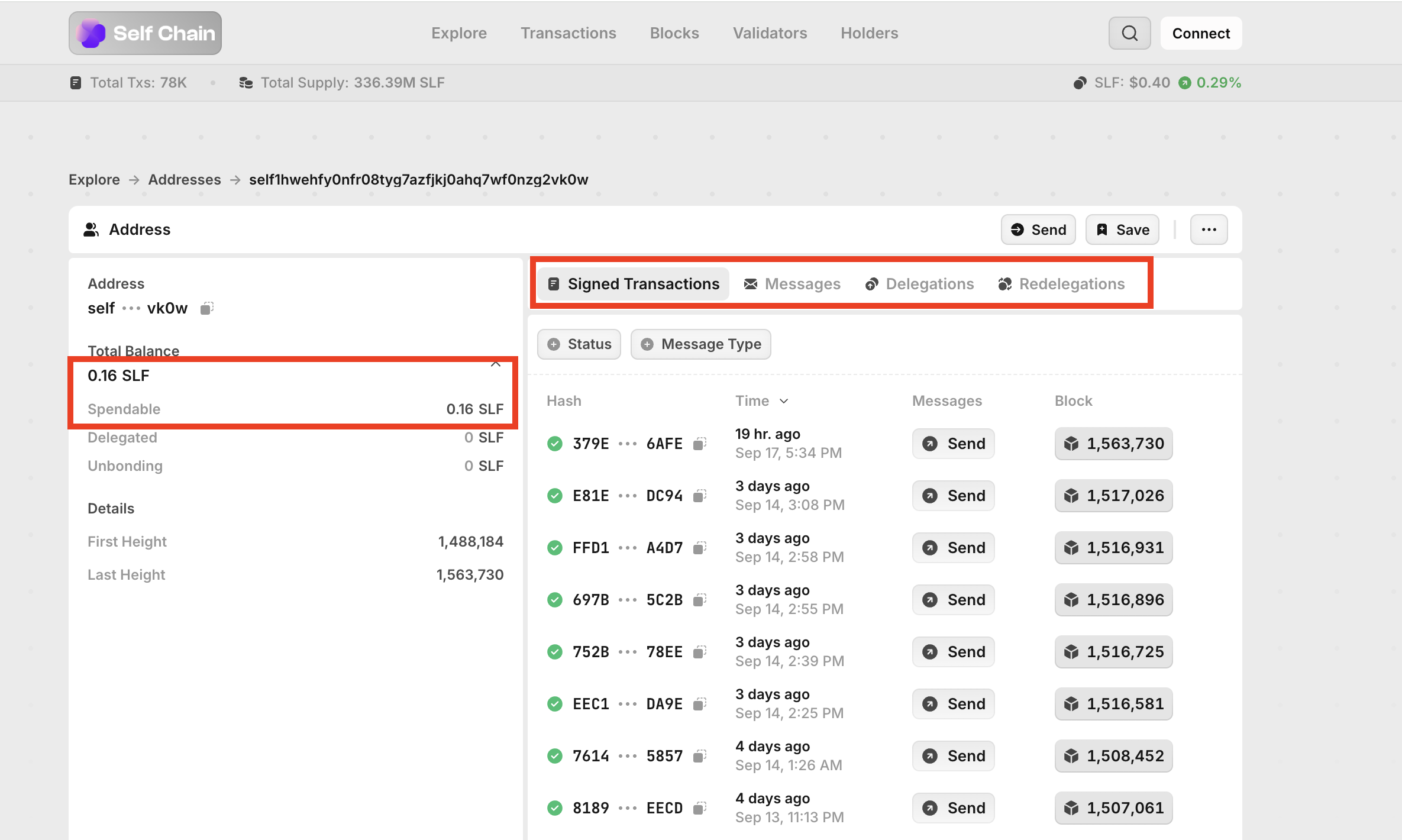Click success checkmark for FFD1…A4D7
Image resolution: width=1402 pixels, height=840 pixels.
[554, 548]
